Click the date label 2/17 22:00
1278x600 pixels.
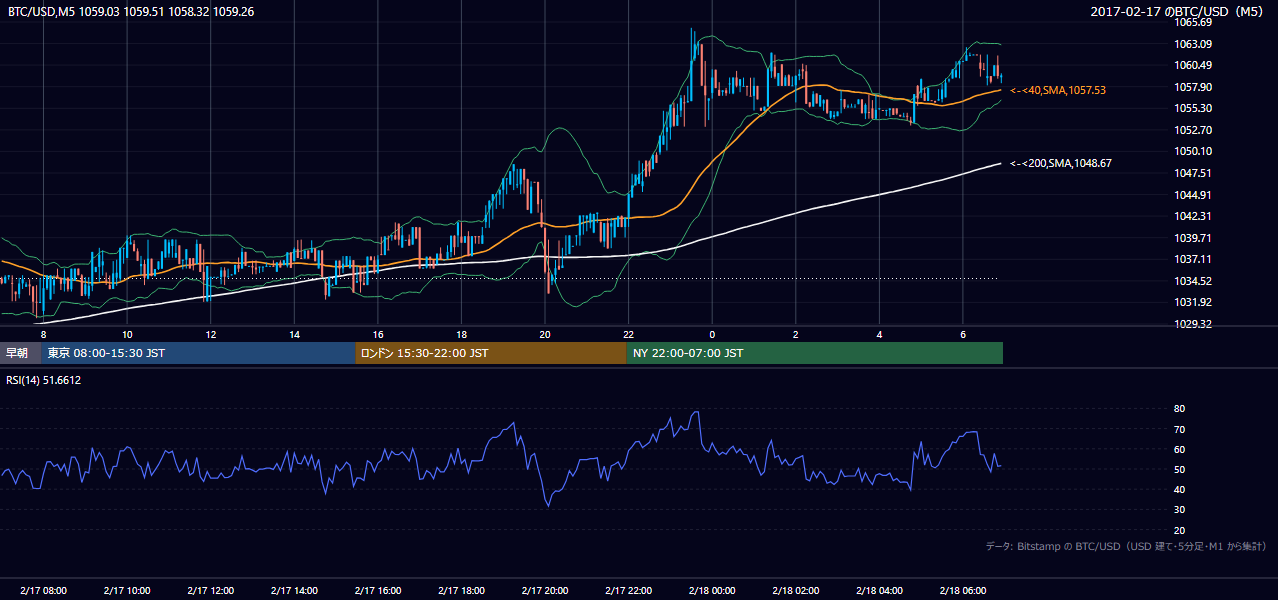[628, 590]
